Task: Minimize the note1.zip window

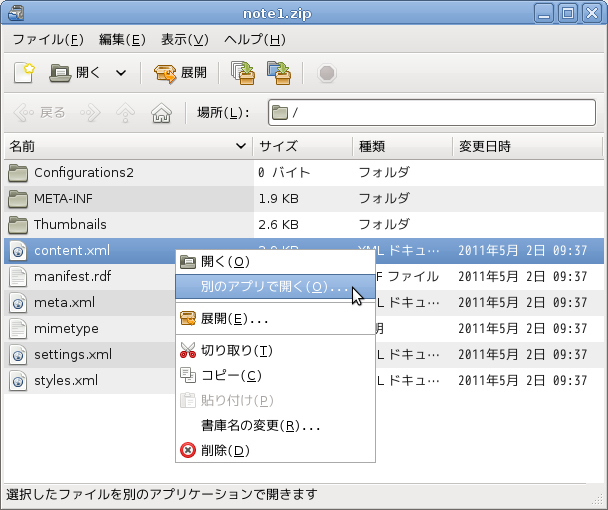Action: pyautogui.click(x=544, y=14)
